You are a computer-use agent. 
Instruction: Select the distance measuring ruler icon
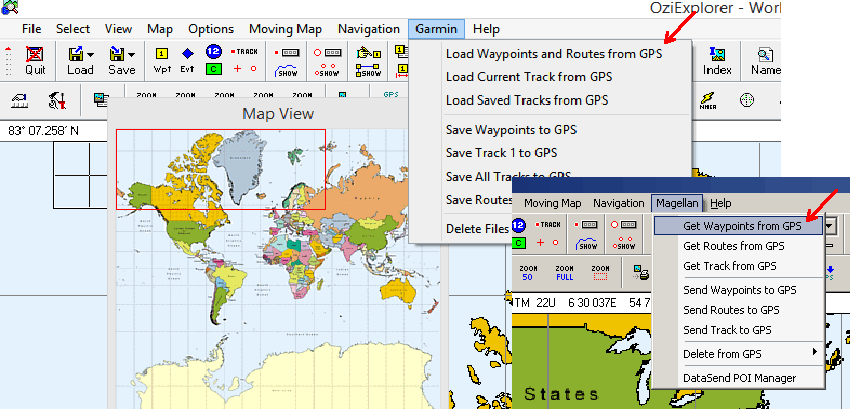[20, 100]
